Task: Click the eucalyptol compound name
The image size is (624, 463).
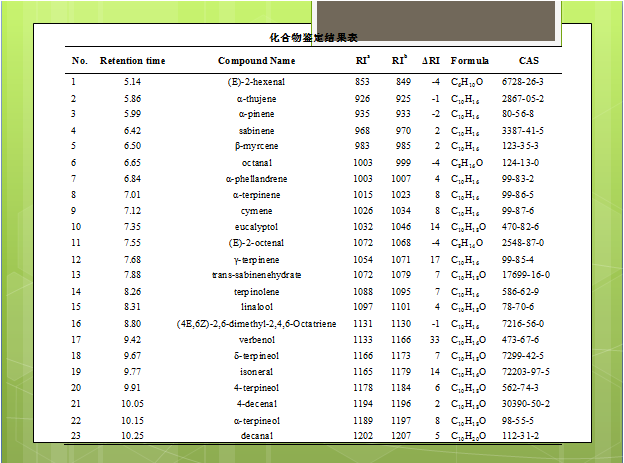Action: point(256,227)
